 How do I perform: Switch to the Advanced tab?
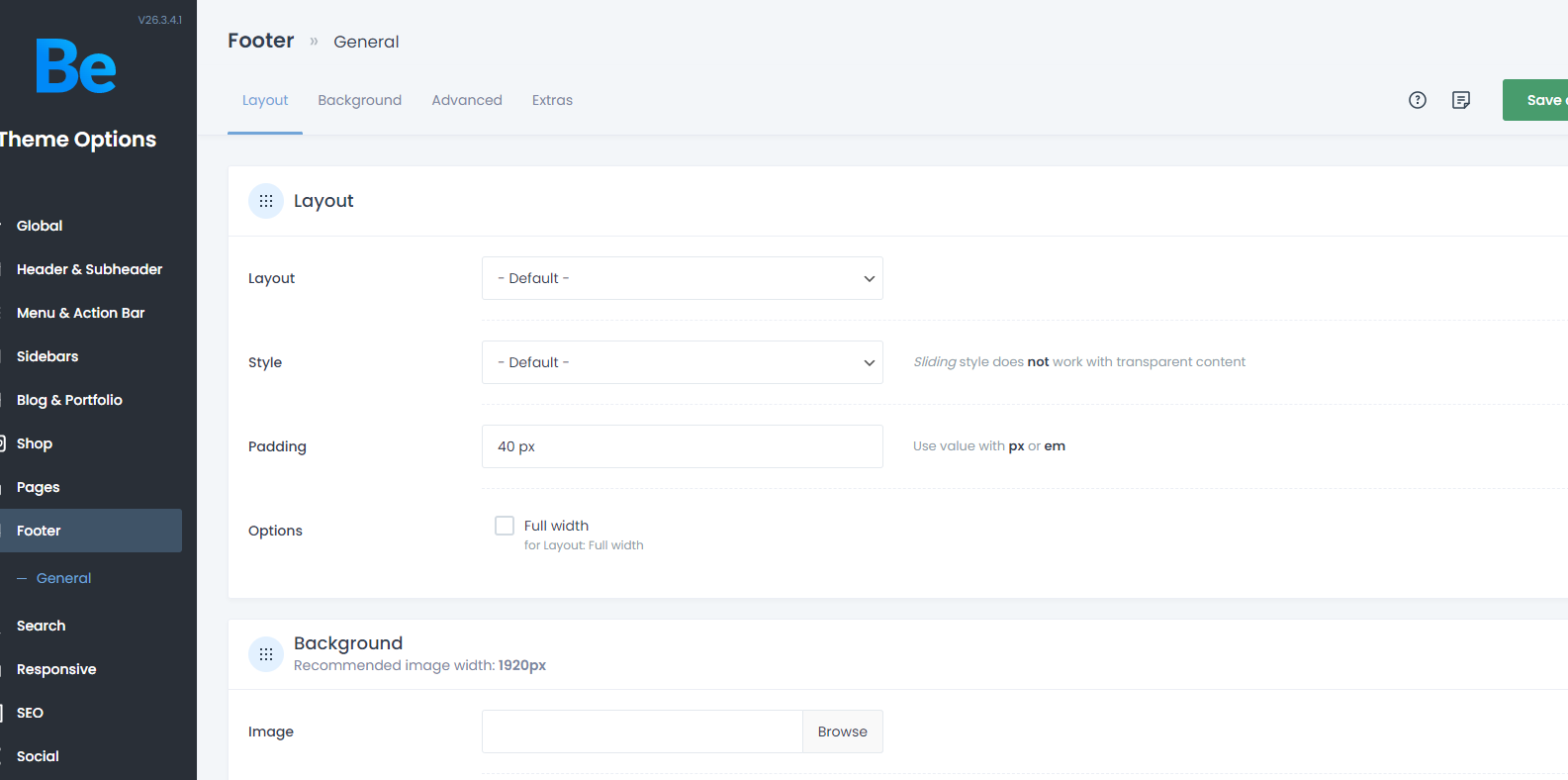[x=467, y=100]
